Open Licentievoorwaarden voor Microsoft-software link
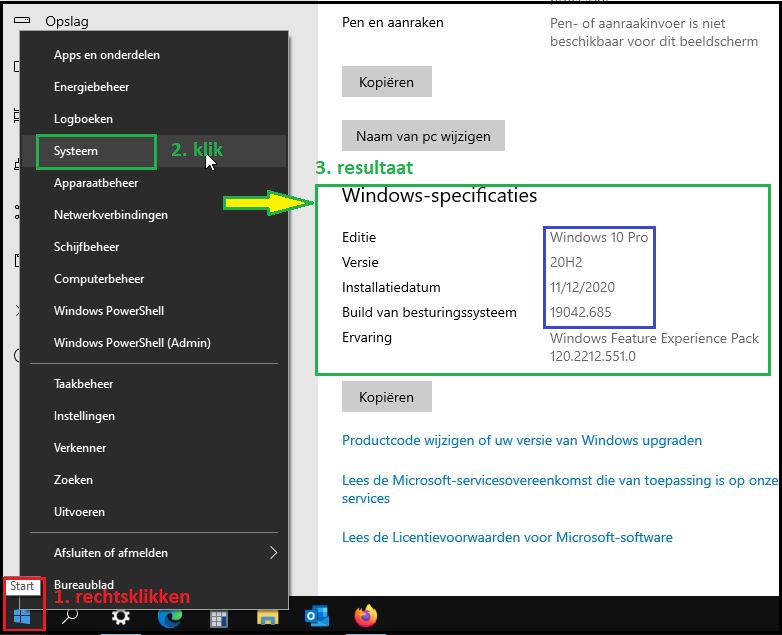 pos(507,537)
